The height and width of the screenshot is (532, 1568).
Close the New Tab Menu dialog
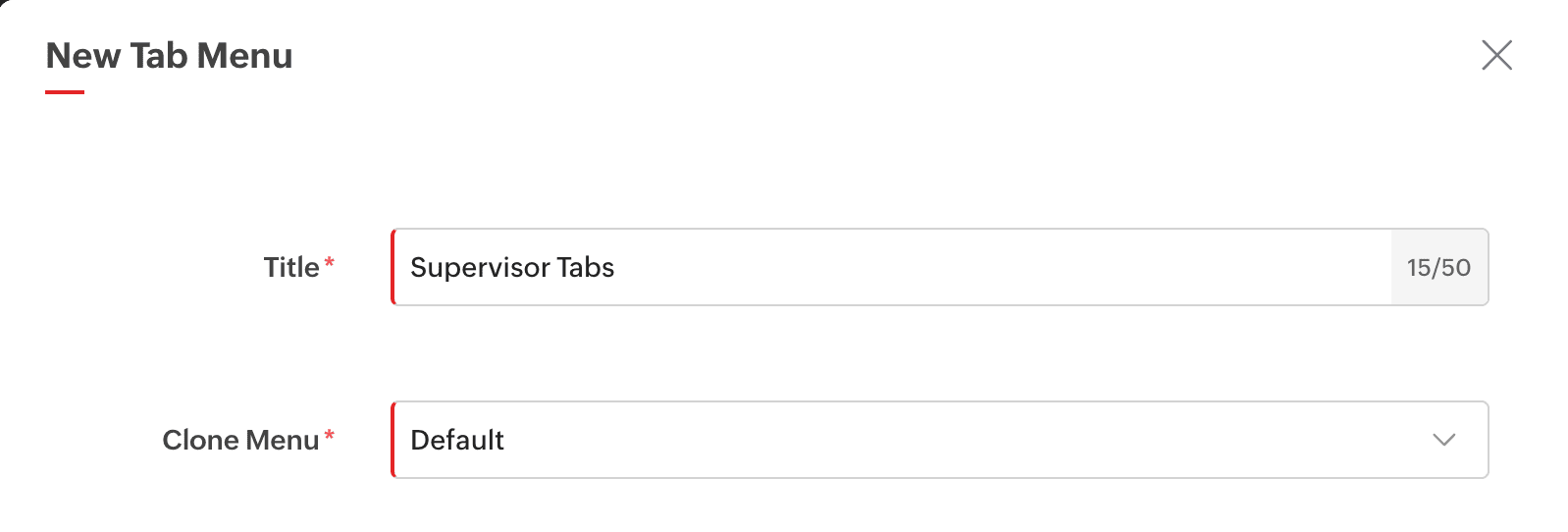coord(1496,55)
